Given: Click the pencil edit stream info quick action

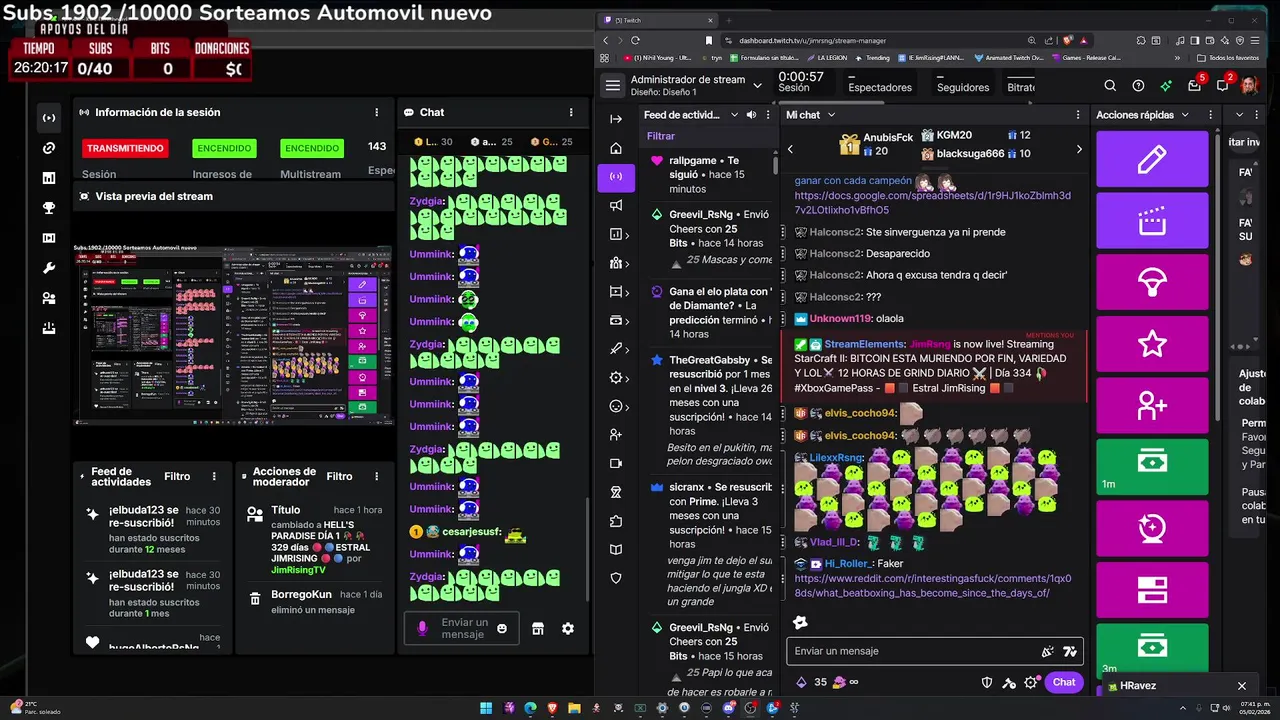Looking at the screenshot, I should (1152, 159).
